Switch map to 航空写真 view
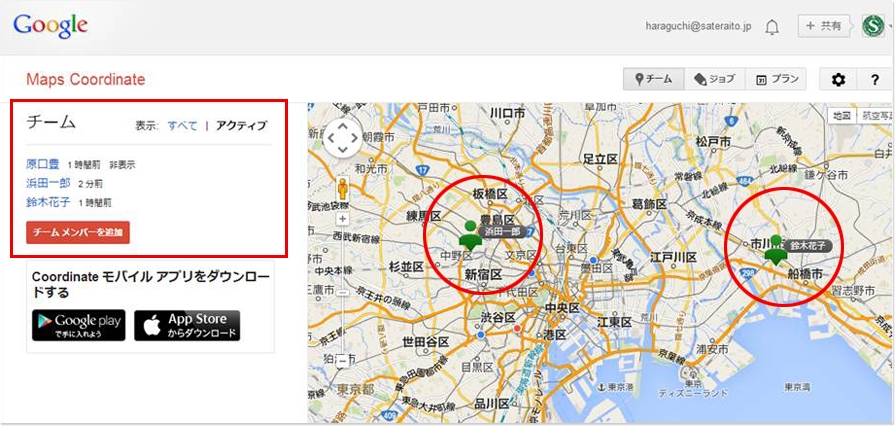The width and height of the screenshot is (895, 426). [874, 115]
